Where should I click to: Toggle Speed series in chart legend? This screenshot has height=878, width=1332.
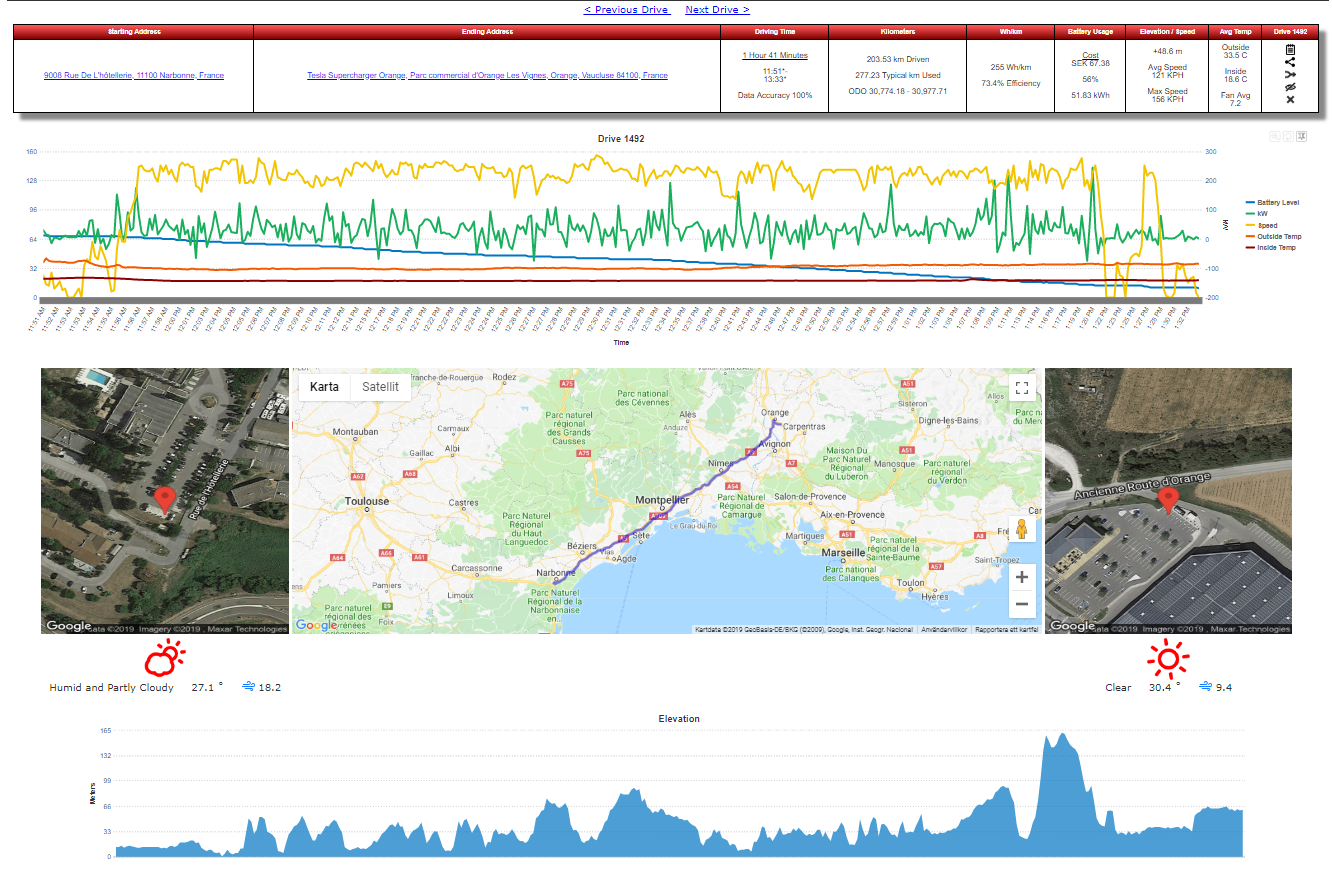point(1260,225)
